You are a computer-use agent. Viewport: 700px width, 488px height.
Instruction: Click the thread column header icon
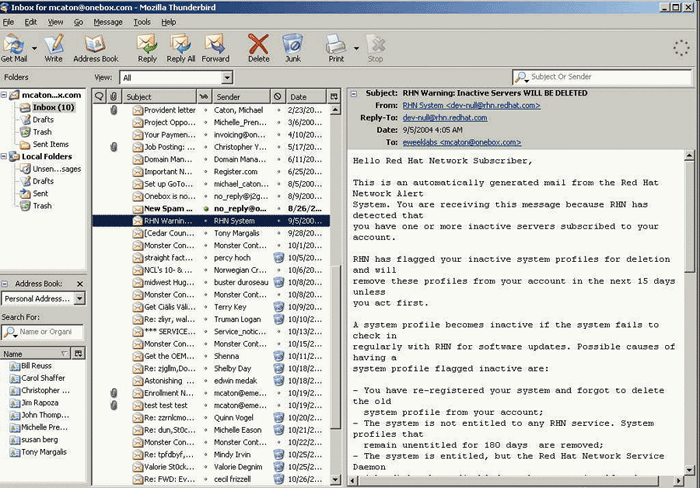(100, 96)
